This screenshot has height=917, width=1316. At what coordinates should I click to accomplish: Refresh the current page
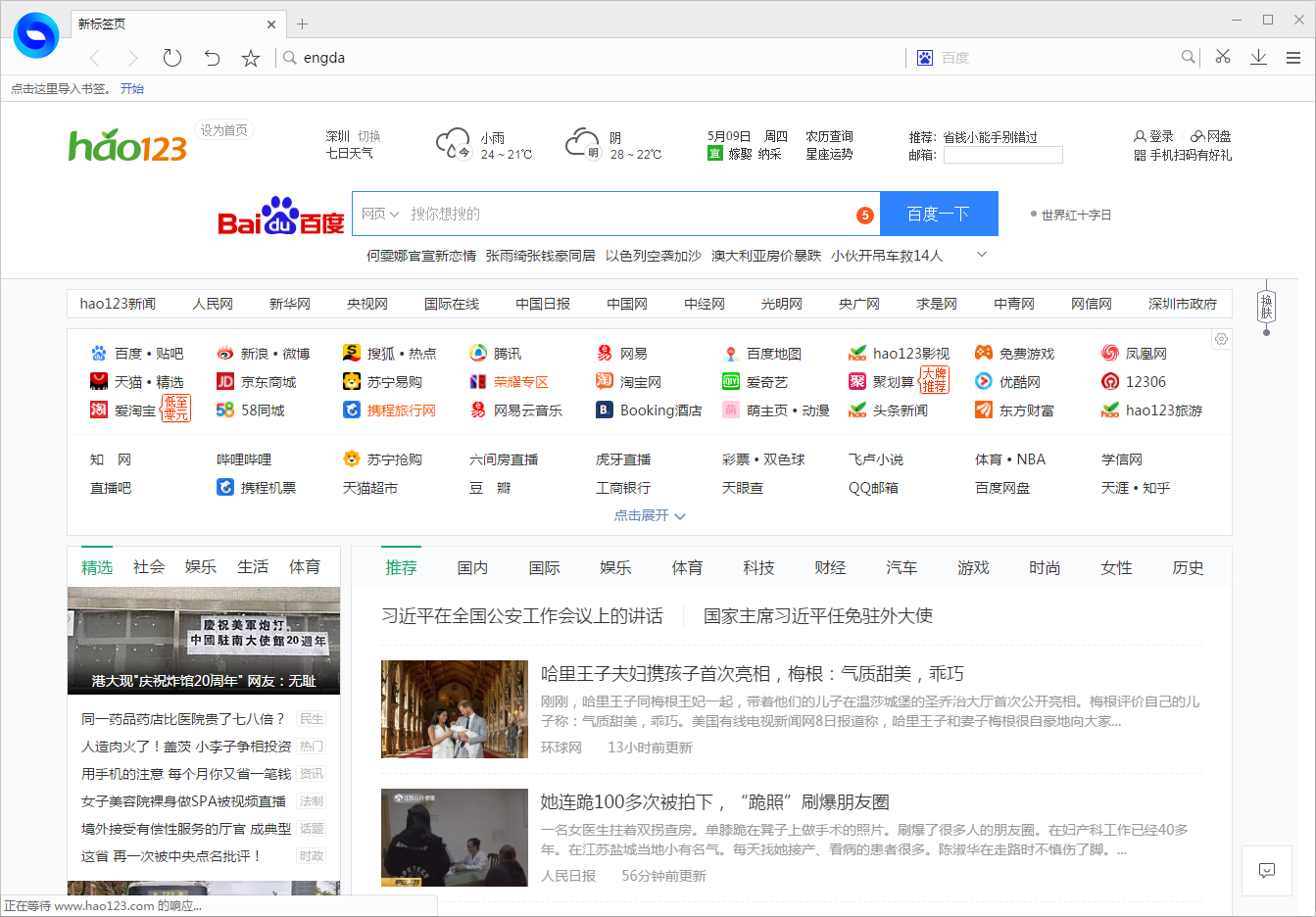171,57
